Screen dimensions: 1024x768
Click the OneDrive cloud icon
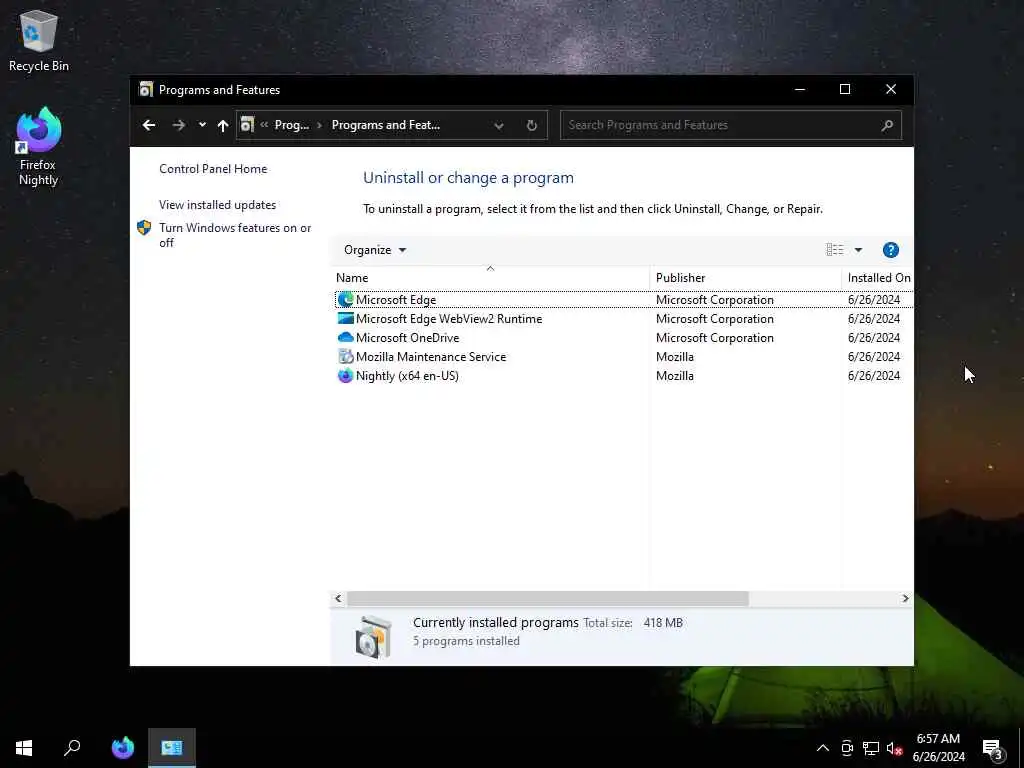pyautogui.click(x=345, y=338)
